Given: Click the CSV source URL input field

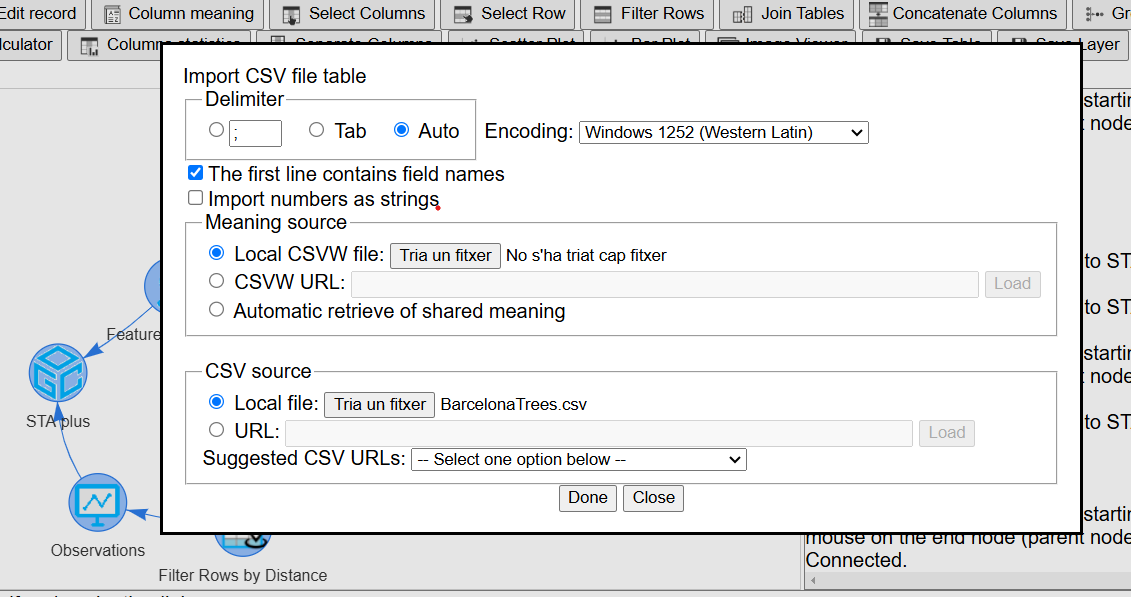Looking at the screenshot, I should [599, 433].
